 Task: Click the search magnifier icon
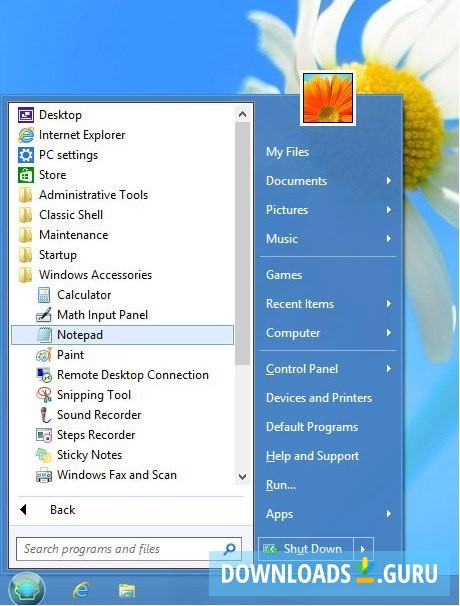click(230, 548)
